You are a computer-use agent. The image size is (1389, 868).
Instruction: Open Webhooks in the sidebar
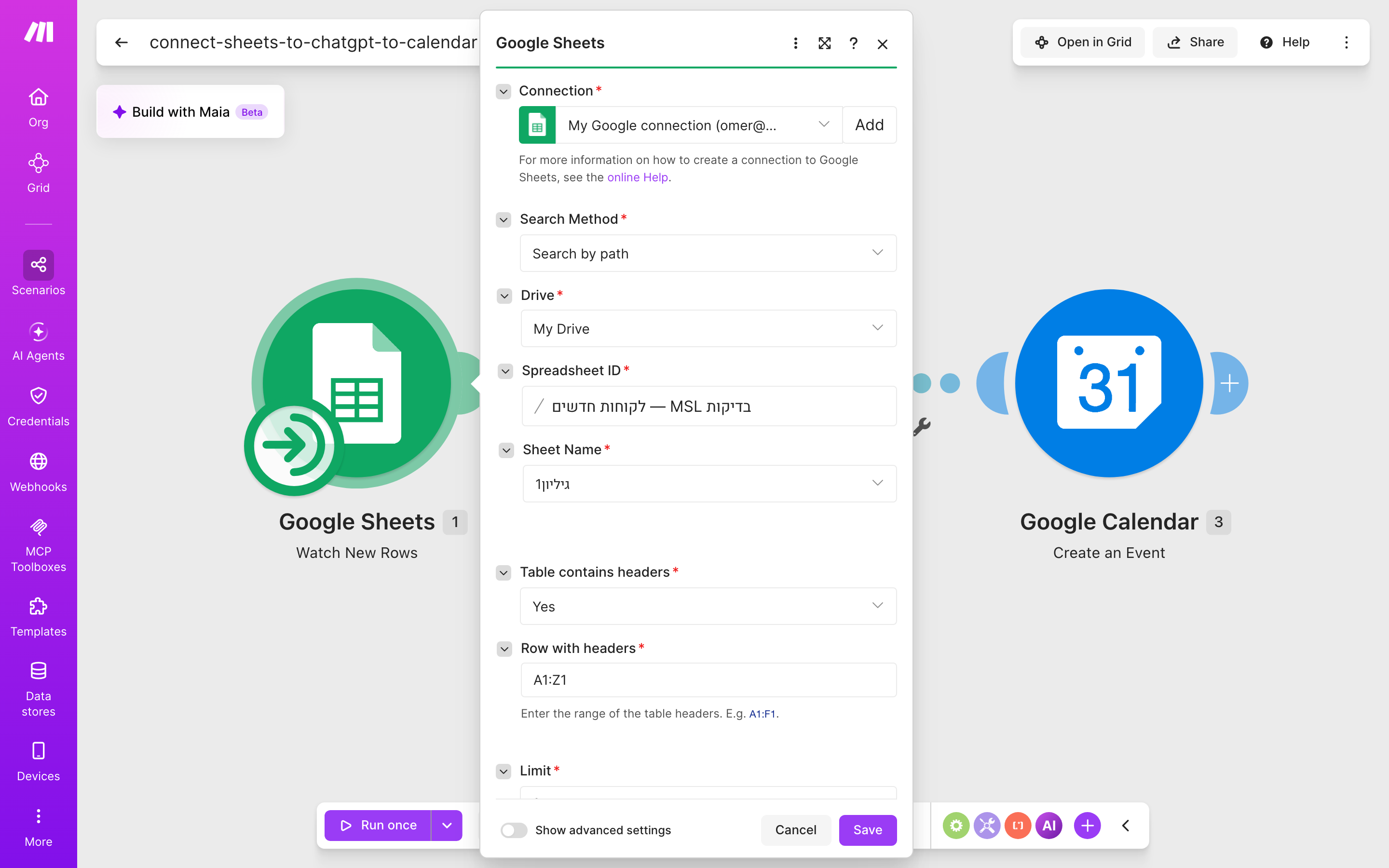tap(39, 473)
